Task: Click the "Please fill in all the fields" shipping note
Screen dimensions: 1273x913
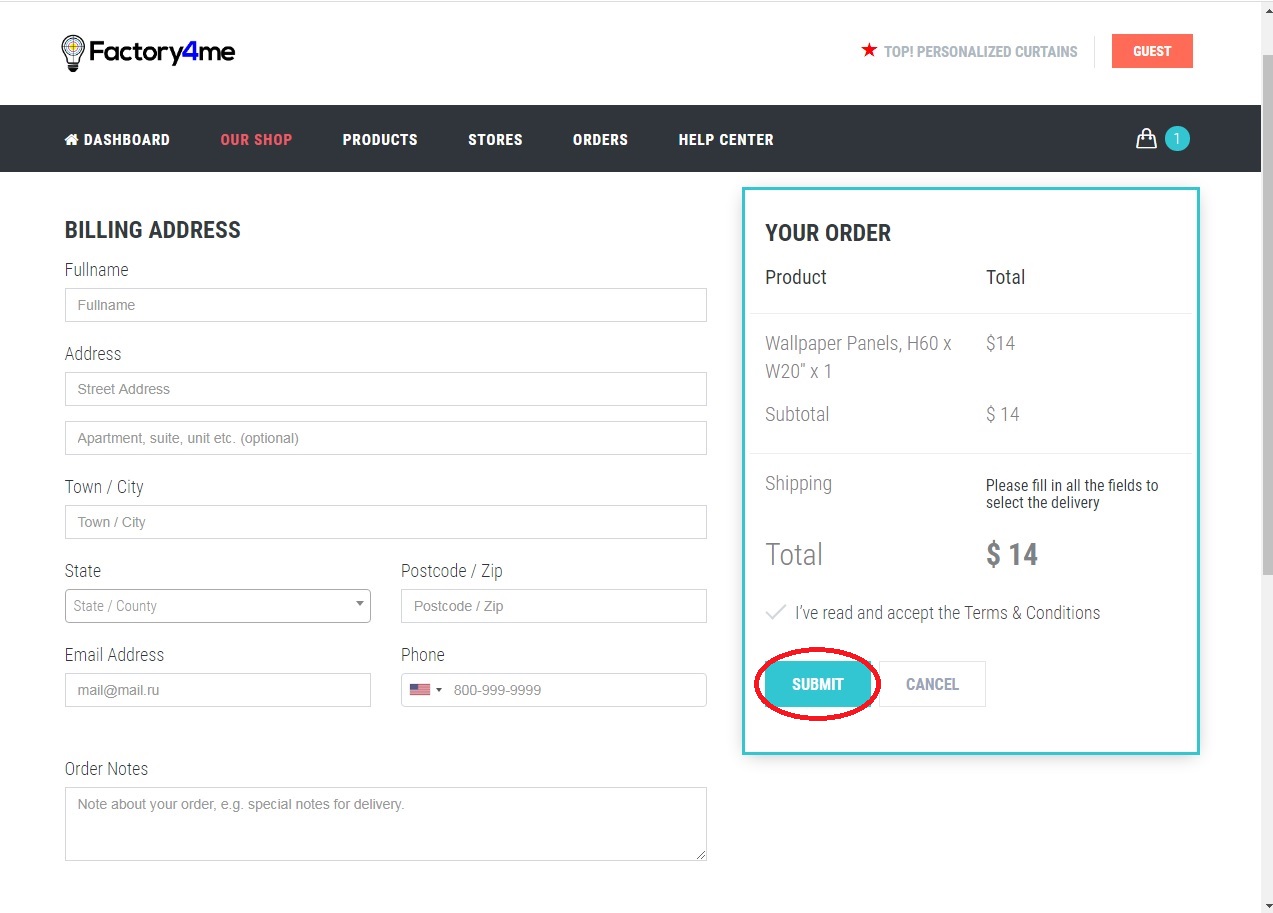Action: coord(1072,494)
